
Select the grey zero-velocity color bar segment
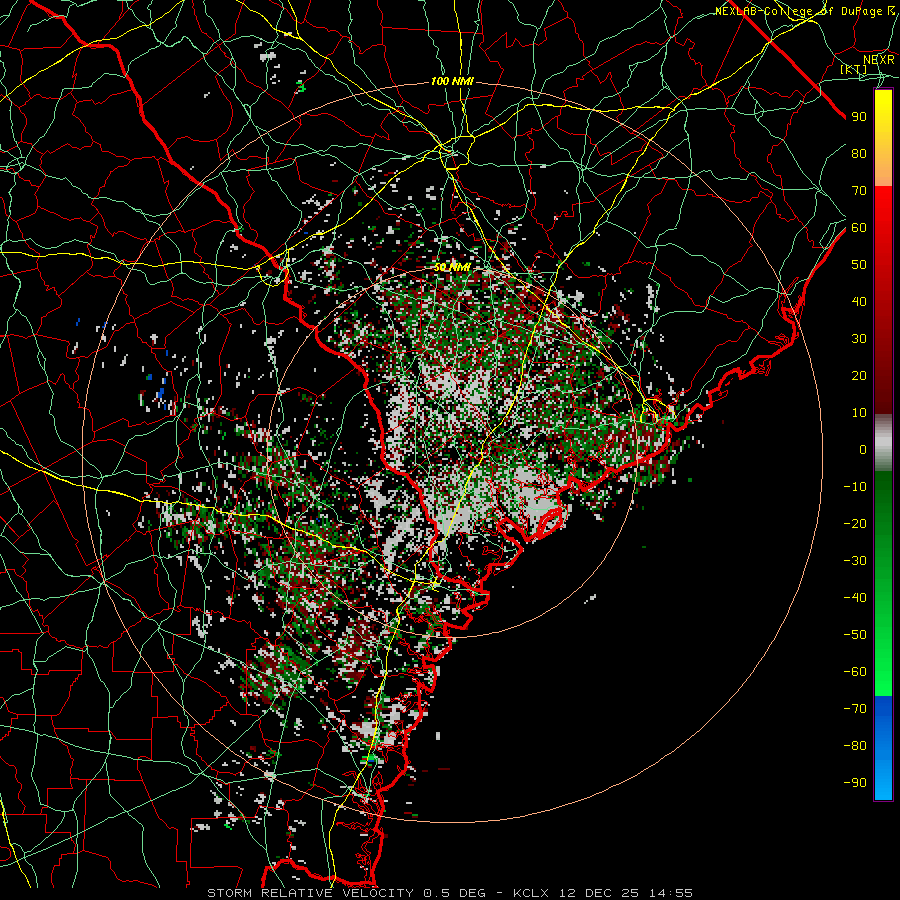tap(883, 443)
